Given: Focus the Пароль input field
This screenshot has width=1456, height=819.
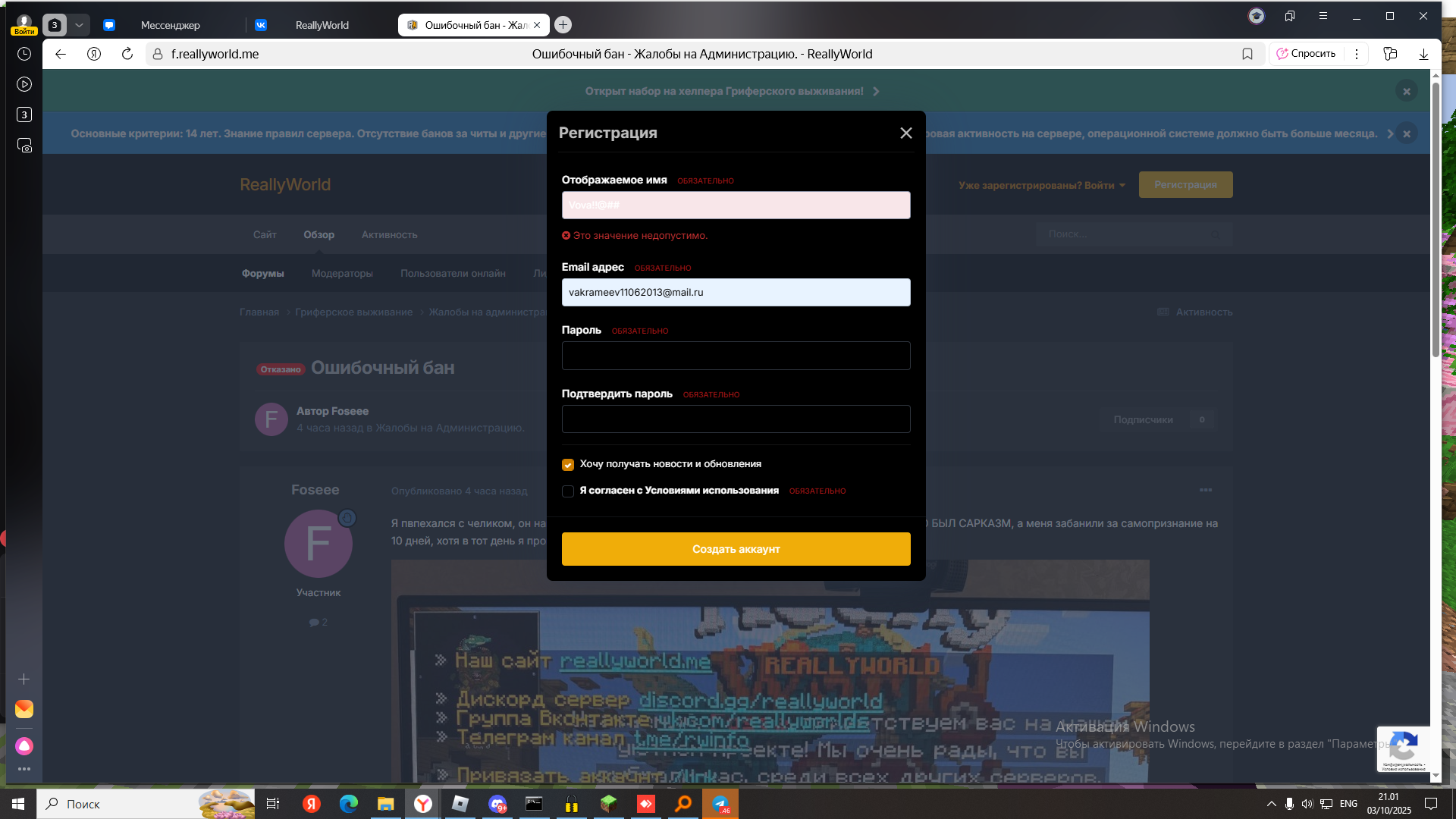Looking at the screenshot, I should point(736,356).
